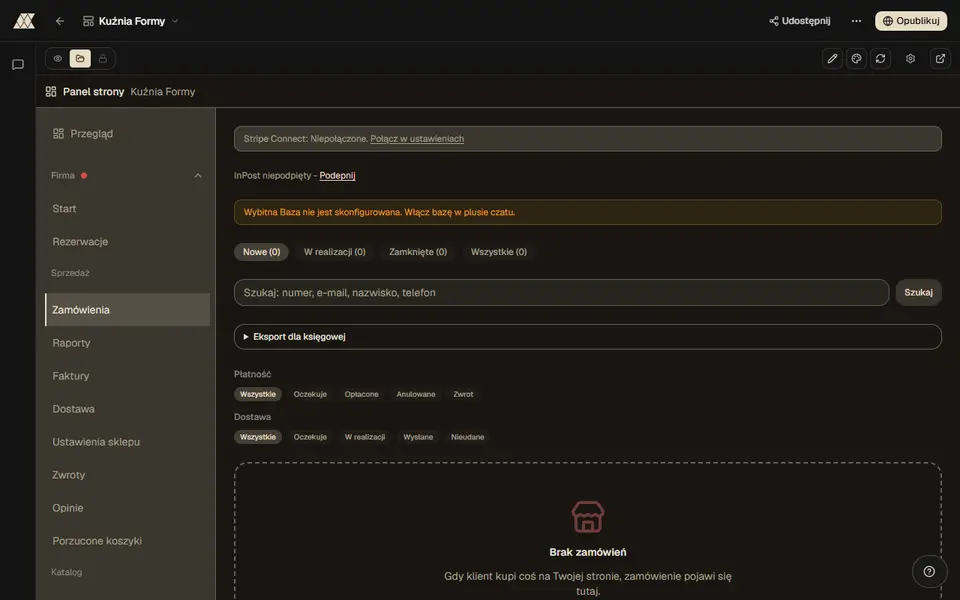Click the Udostępnij share button
This screenshot has width=960, height=600.
click(x=800, y=21)
